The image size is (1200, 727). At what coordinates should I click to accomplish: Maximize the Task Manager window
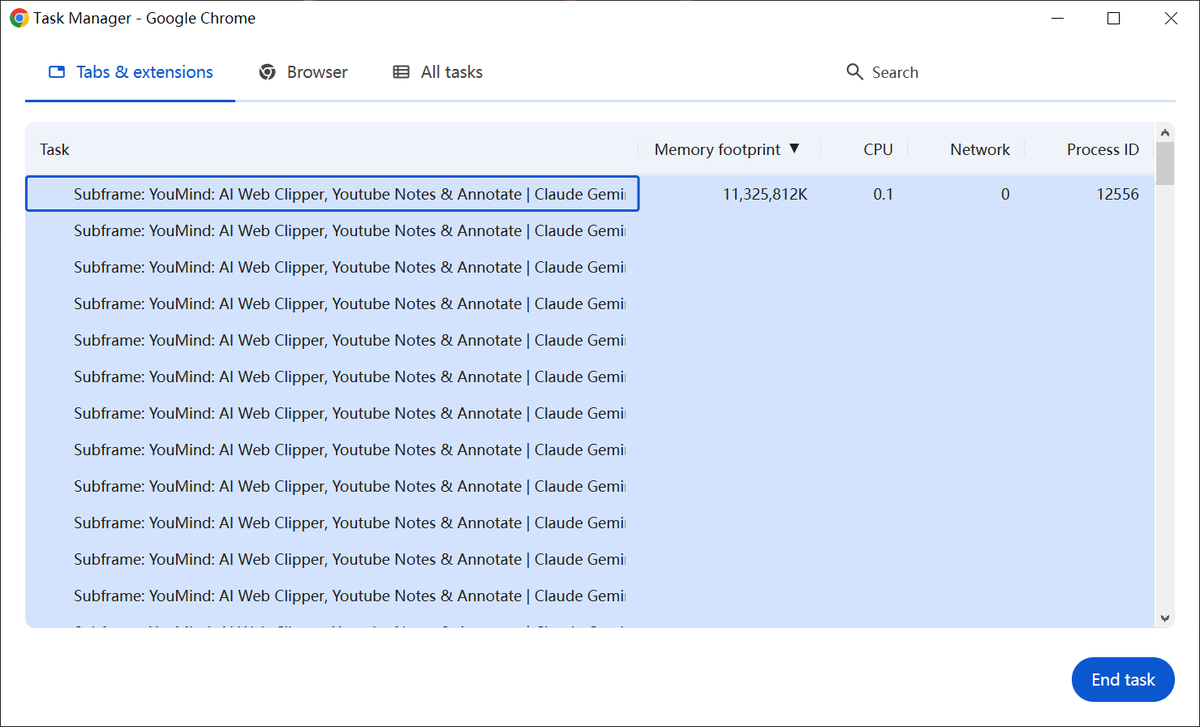point(1113,18)
